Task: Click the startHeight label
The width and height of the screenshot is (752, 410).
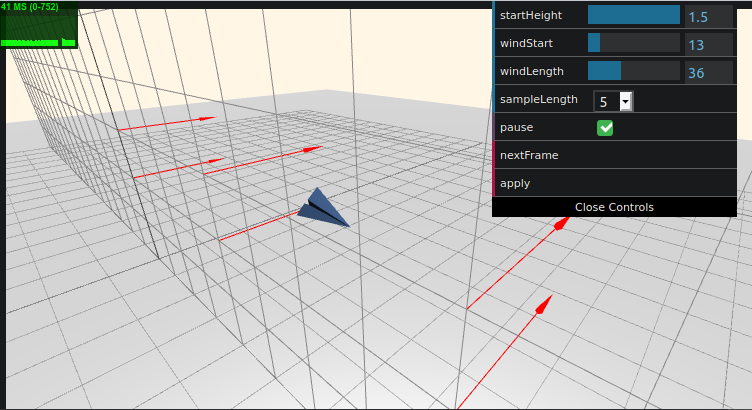Action: tap(530, 15)
